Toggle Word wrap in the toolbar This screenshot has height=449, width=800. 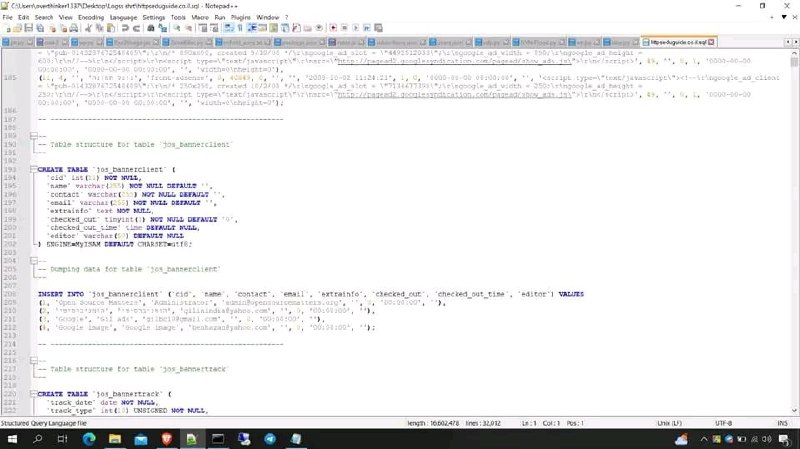click(229, 28)
